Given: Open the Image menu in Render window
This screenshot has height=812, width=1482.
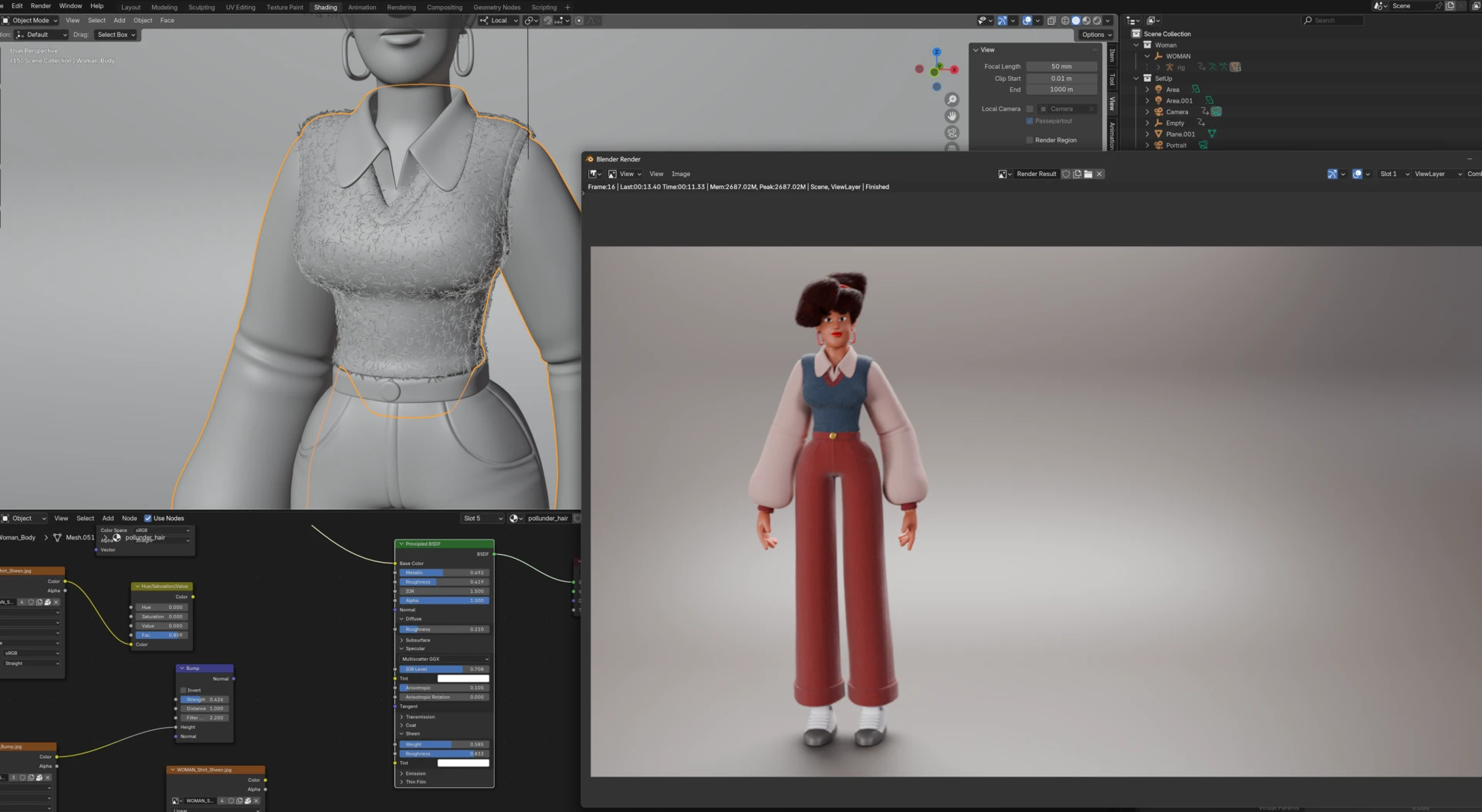Looking at the screenshot, I should click(x=681, y=174).
